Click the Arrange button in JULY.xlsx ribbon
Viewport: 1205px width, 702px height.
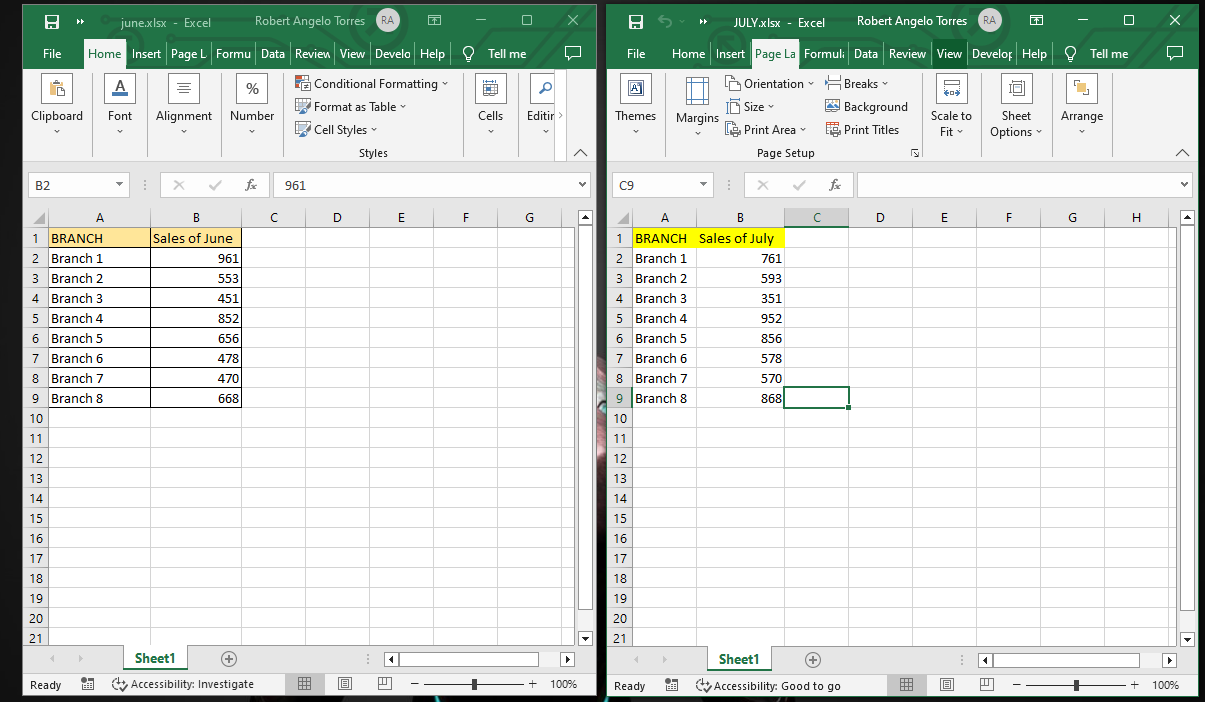1081,105
